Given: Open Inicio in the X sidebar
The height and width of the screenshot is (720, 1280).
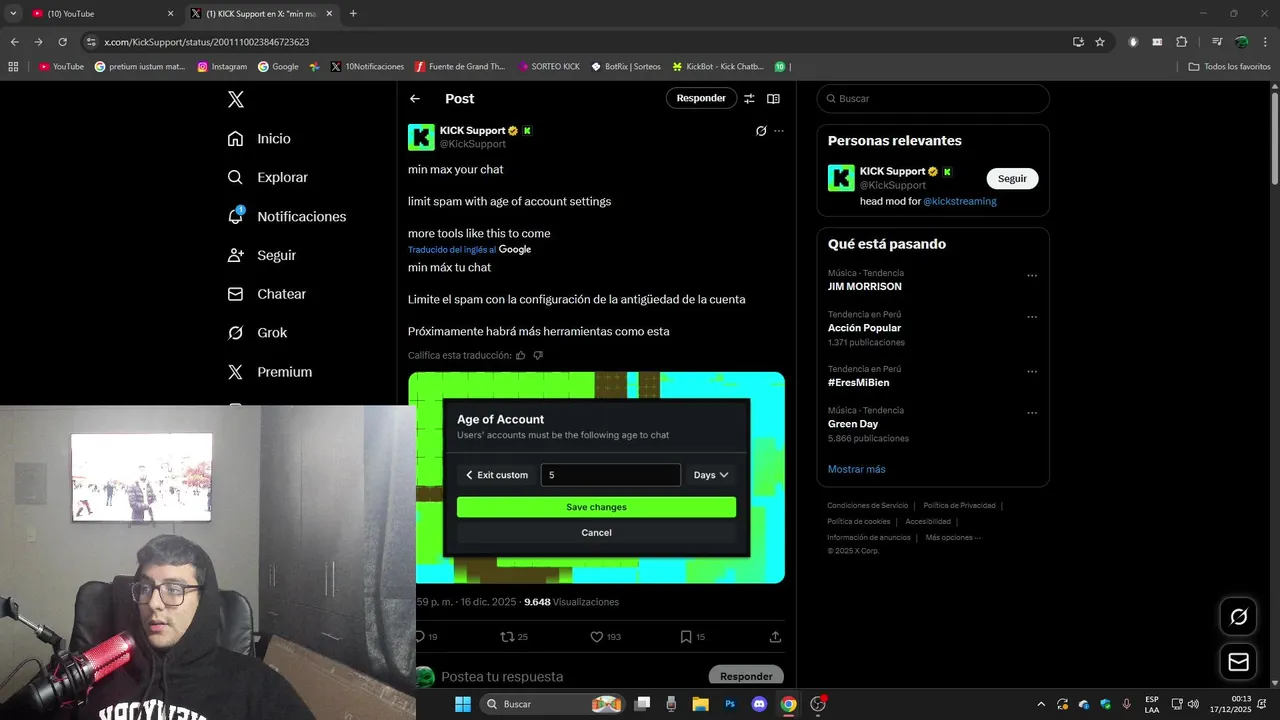Looking at the screenshot, I should (x=259, y=139).
